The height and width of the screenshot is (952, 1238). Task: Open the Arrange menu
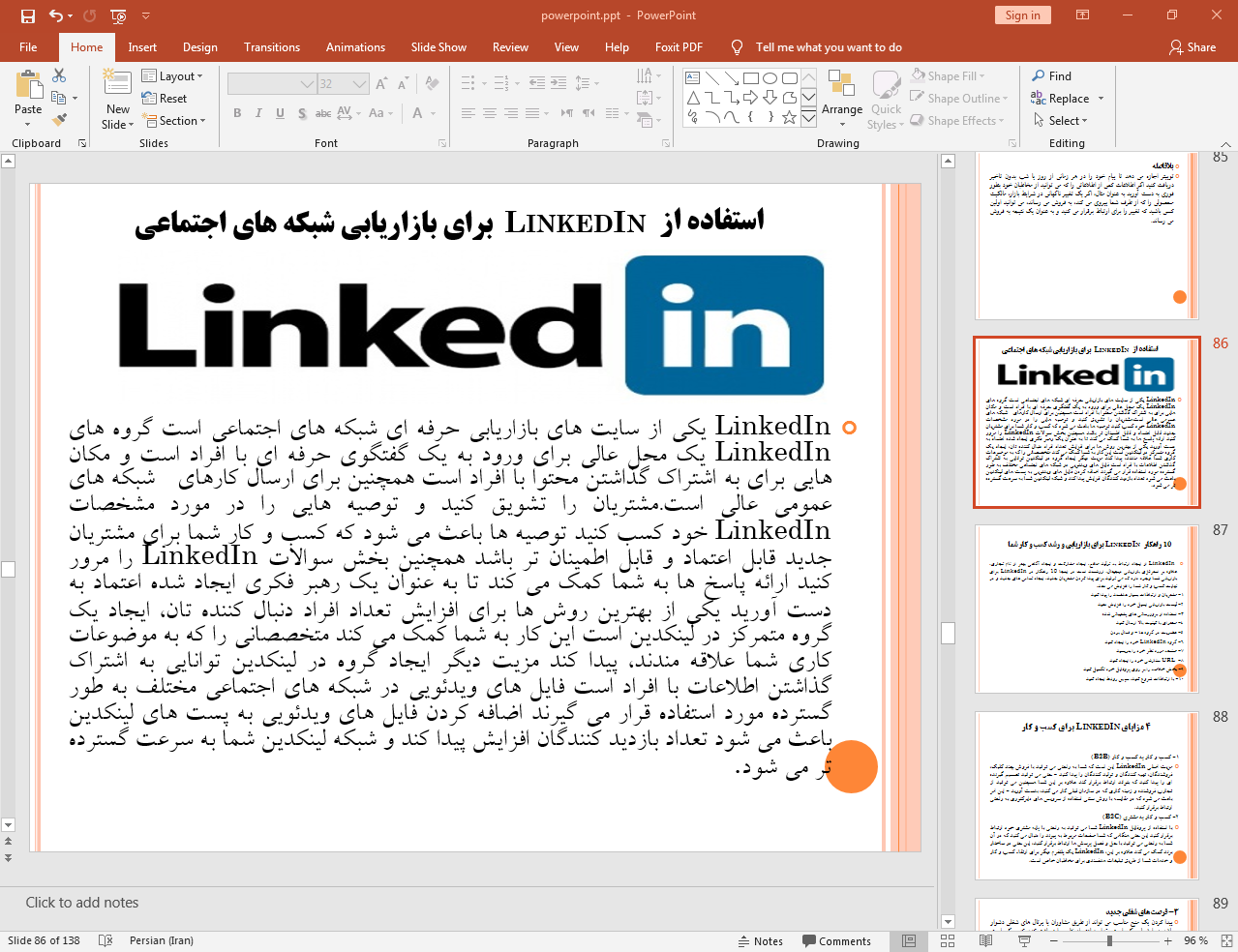click(842, 98)
